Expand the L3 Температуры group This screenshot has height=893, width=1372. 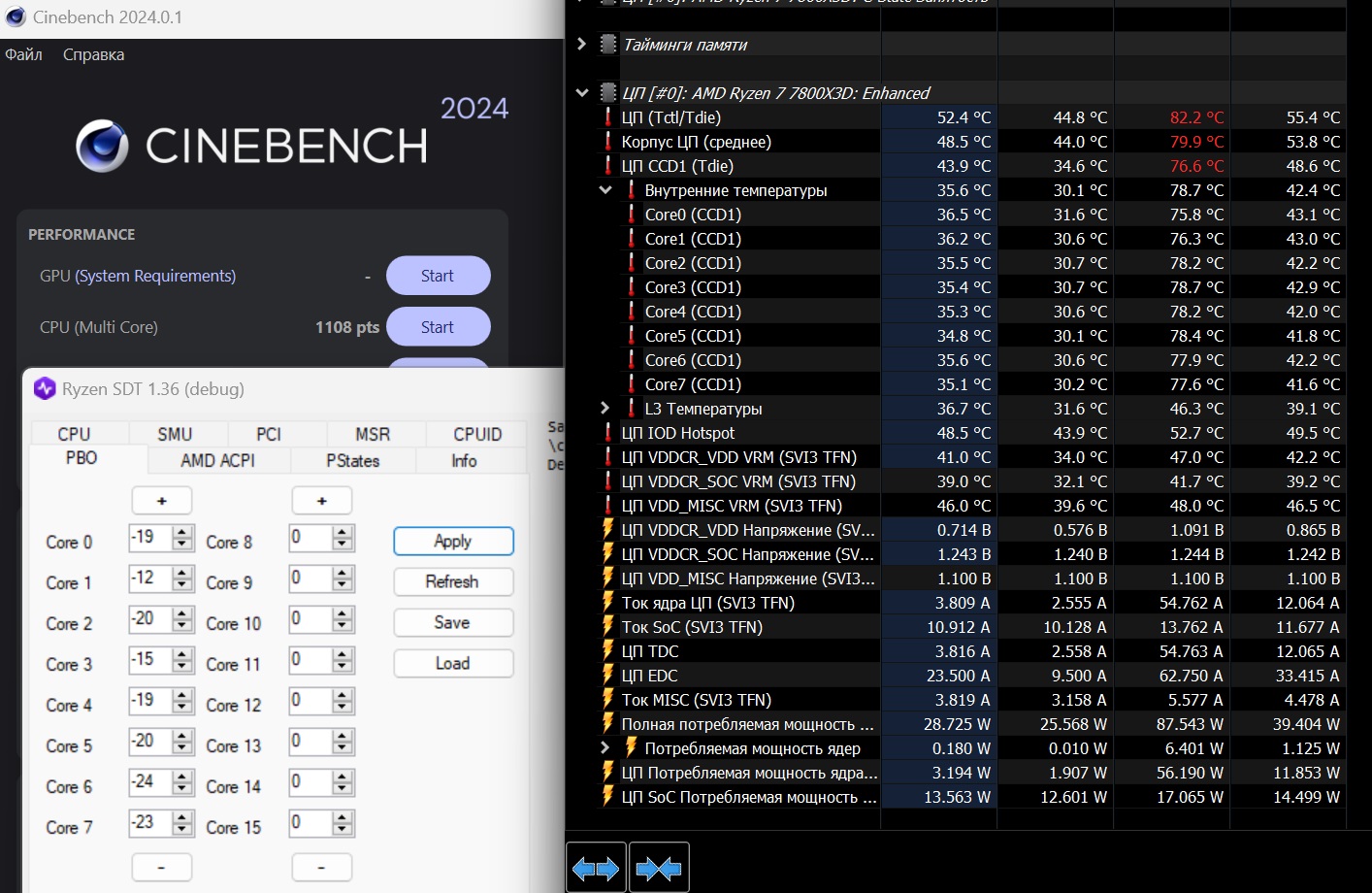click(605, 409)
